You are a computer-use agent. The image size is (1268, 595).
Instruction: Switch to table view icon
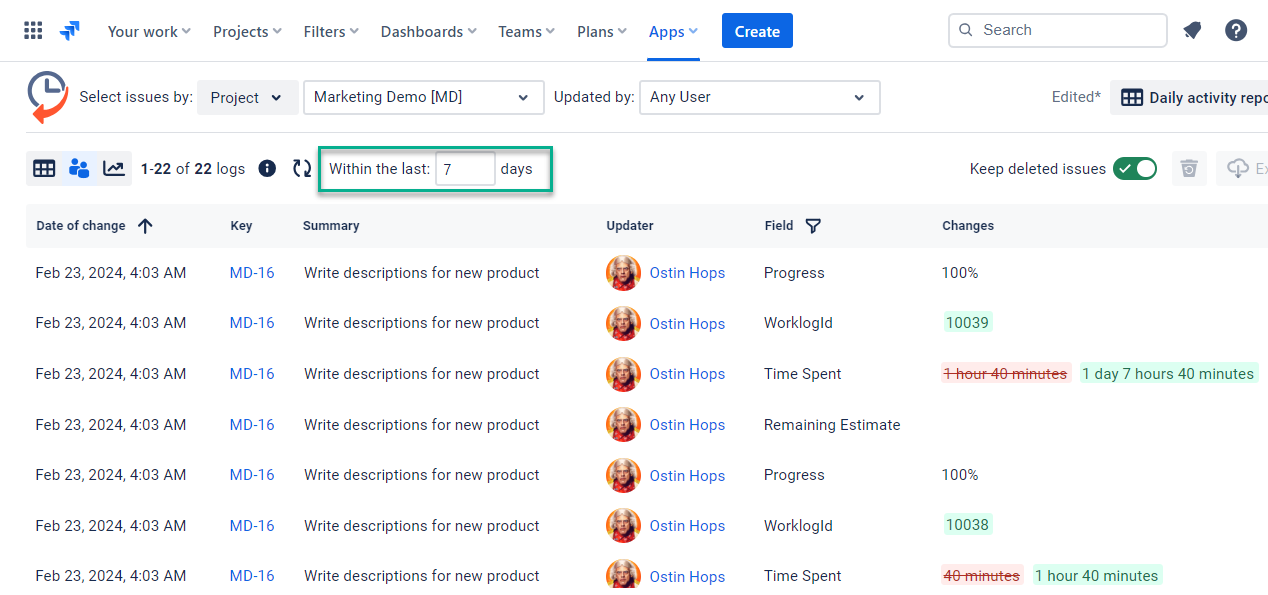pyautogui.click(x=44, y=169)
